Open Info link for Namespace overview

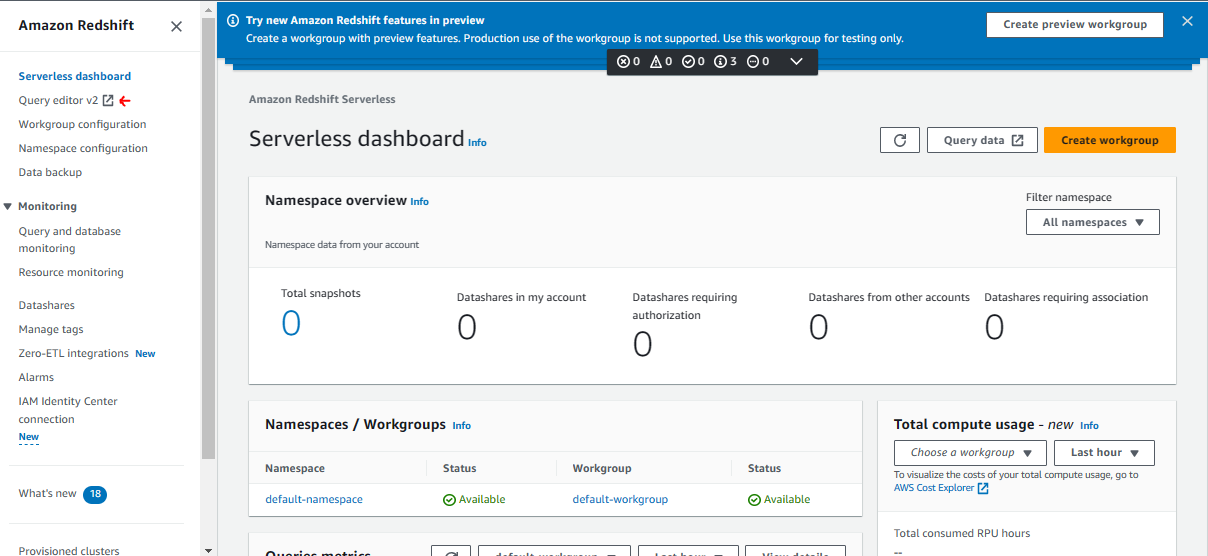pyautogui.click(x=420, y=202)
